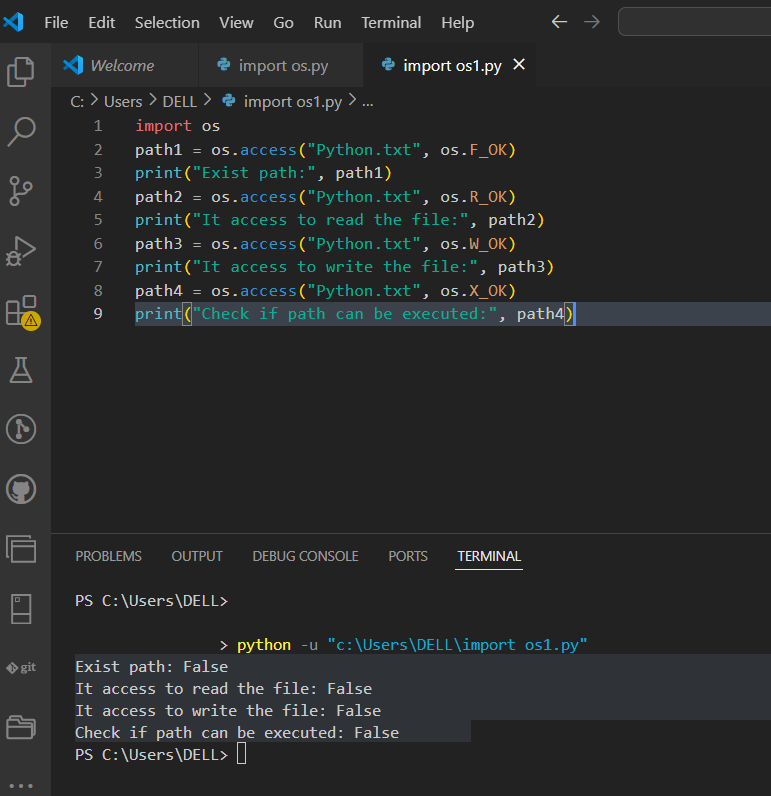Click path4 argument on line 9
771x796 pixels.
(541, 314)
